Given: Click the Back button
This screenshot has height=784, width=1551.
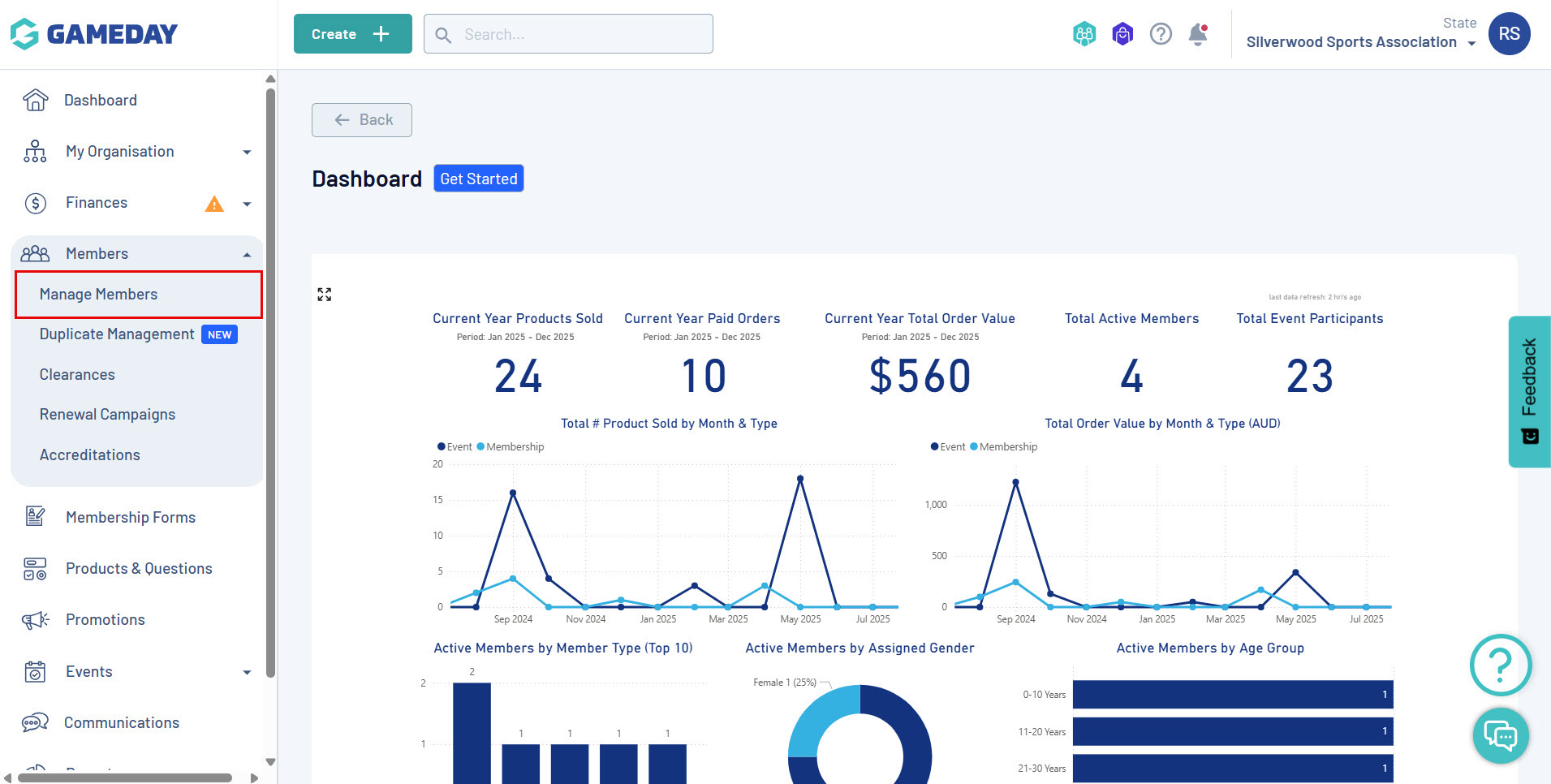Looking at the screenshot, I should click(362, 120).
